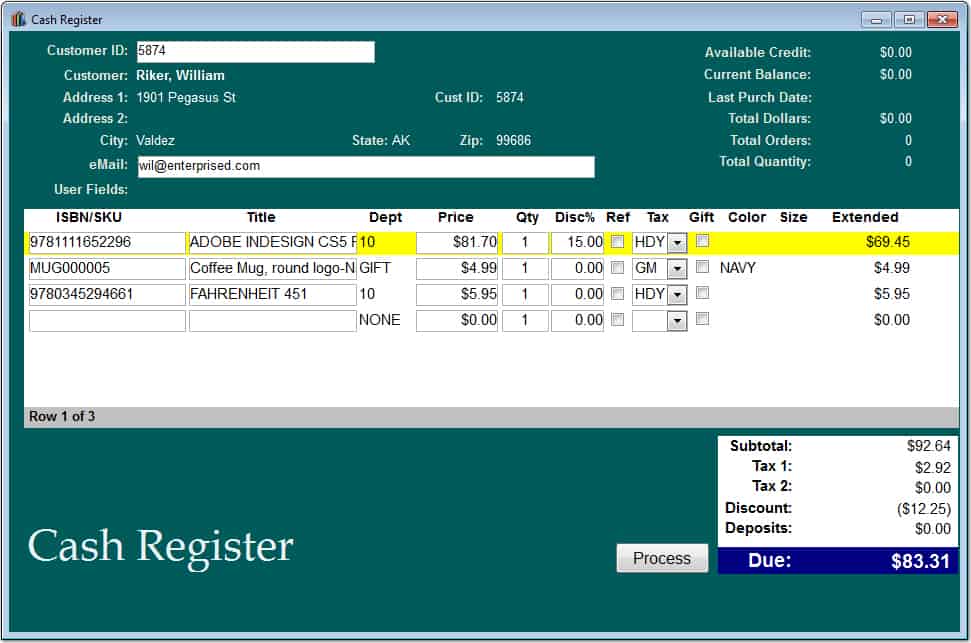Open the blank tax dropdown in last row
The width and height of the screenshot is (971, 643).
click(x=677, y=321)
